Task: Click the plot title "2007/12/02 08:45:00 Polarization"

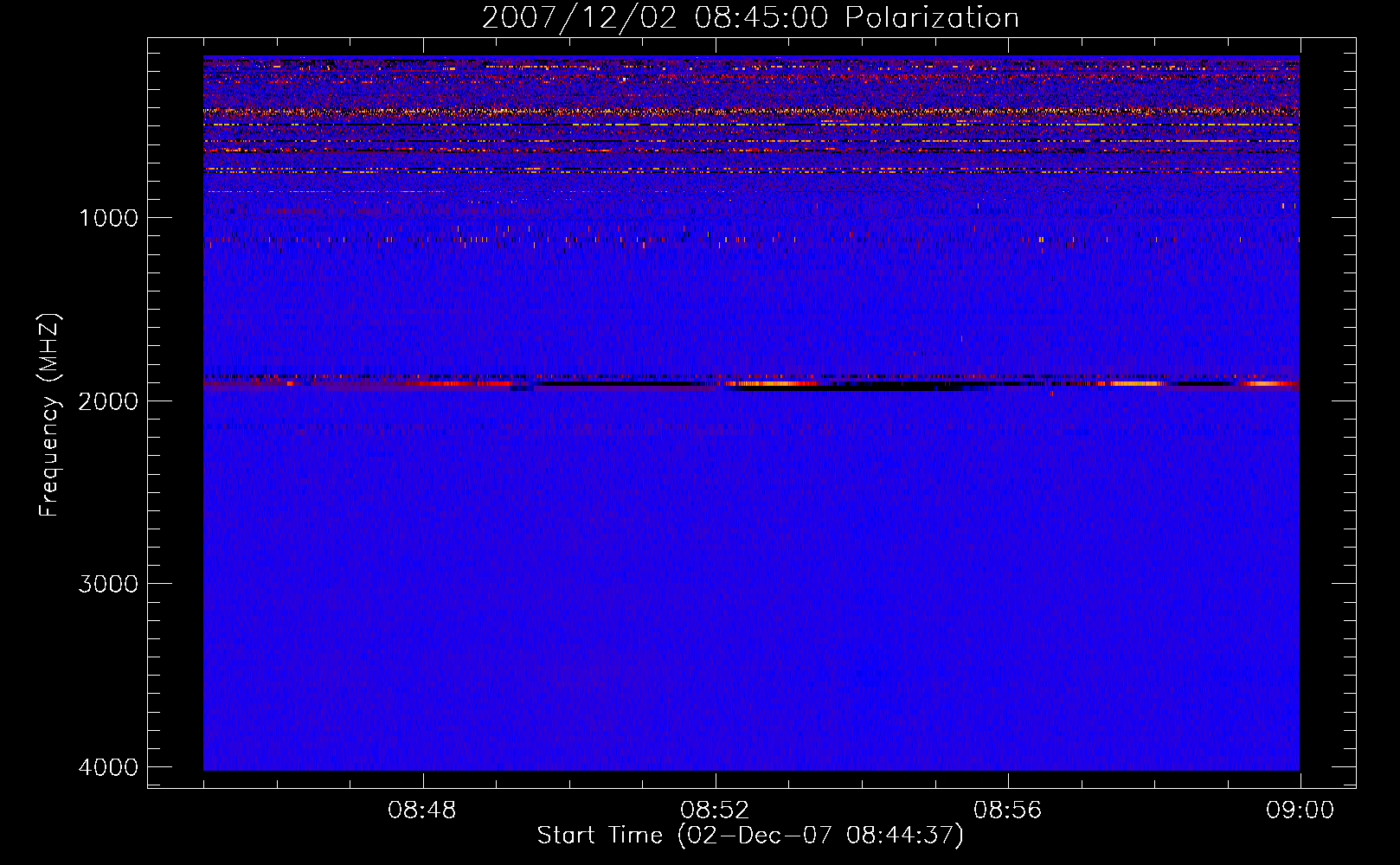Action: 750,18
